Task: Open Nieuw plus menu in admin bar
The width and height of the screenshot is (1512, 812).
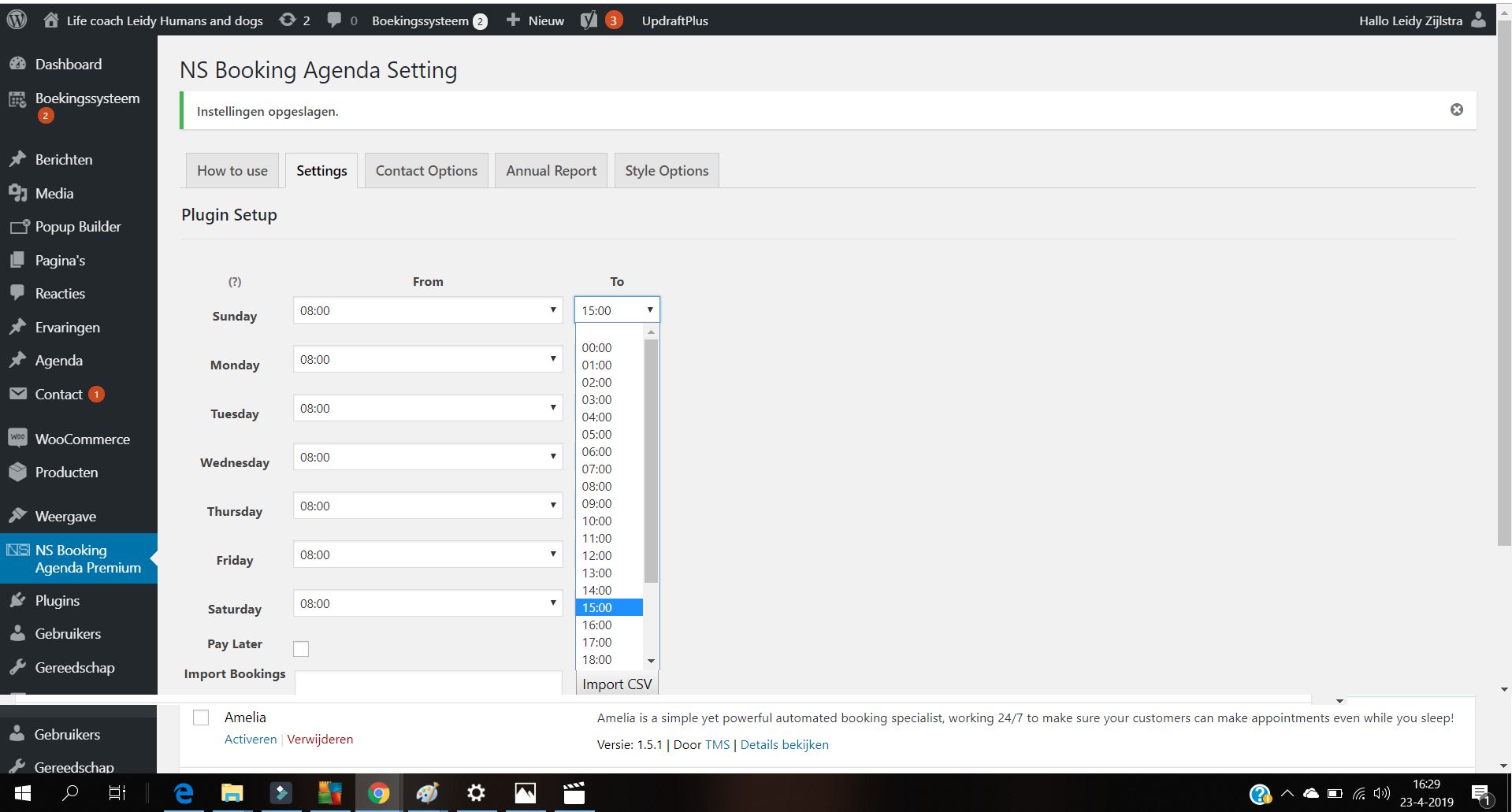Action: pyautogui.click(x=535, y=20)
